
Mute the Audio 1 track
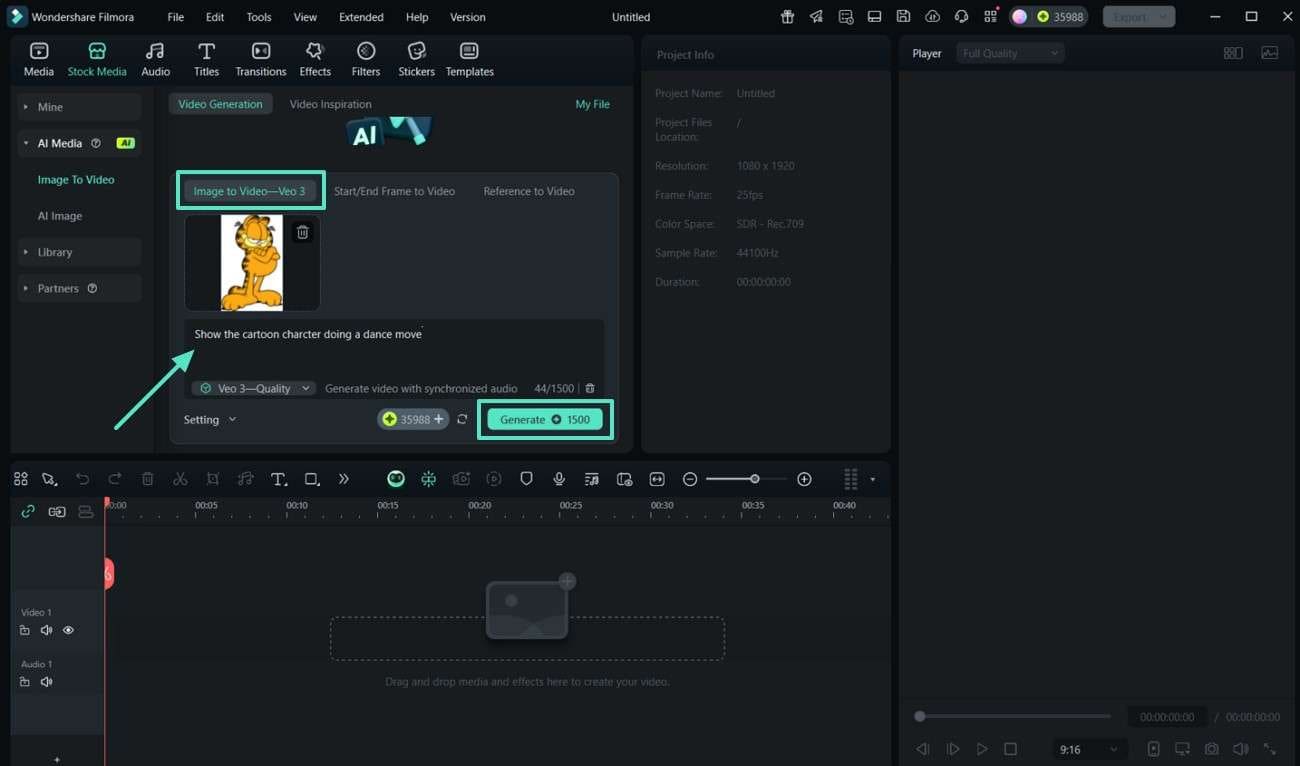[x=46, y=682]
